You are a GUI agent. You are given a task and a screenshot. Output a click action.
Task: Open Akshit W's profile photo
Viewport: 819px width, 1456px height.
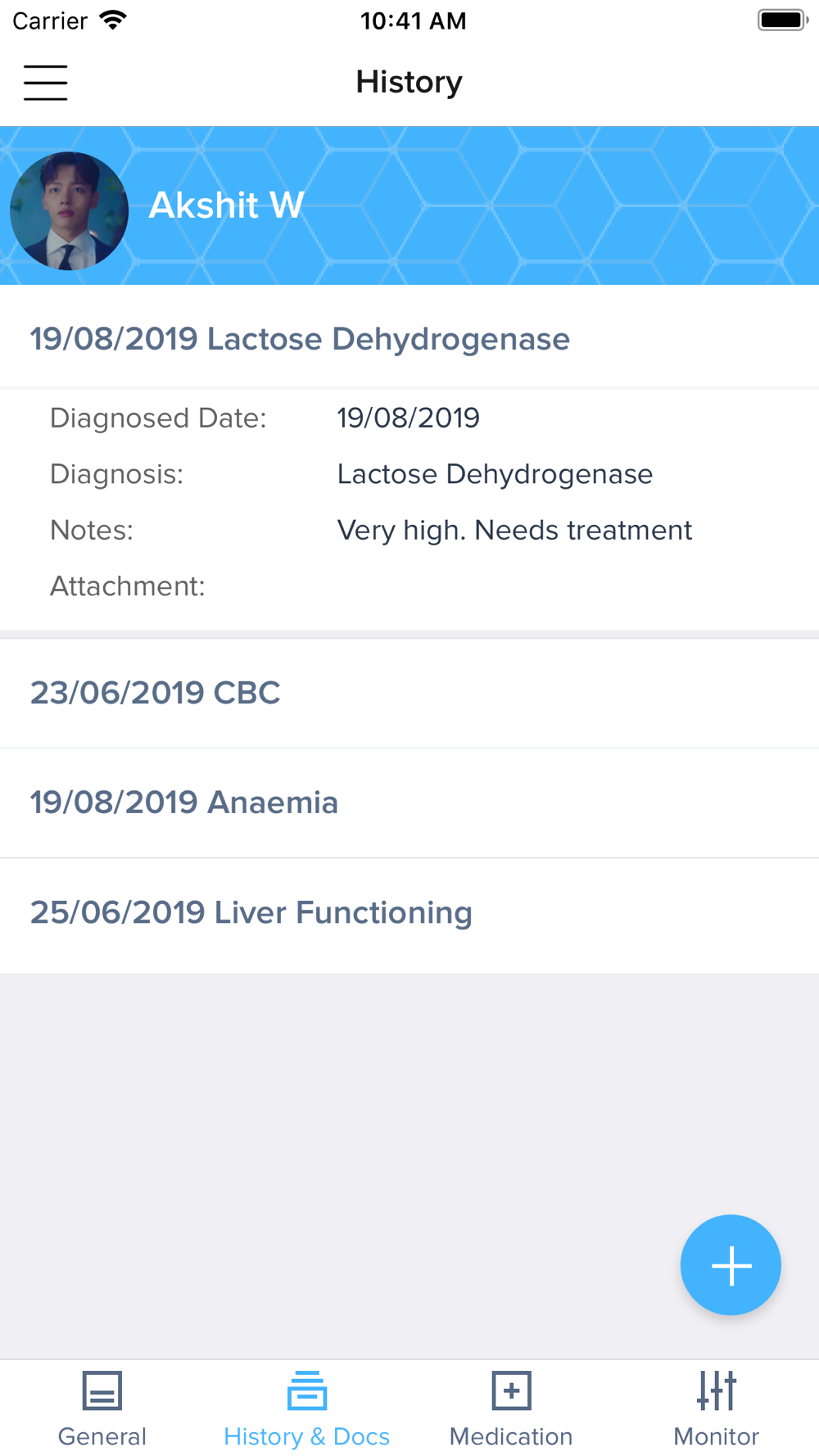pos(70,211)
